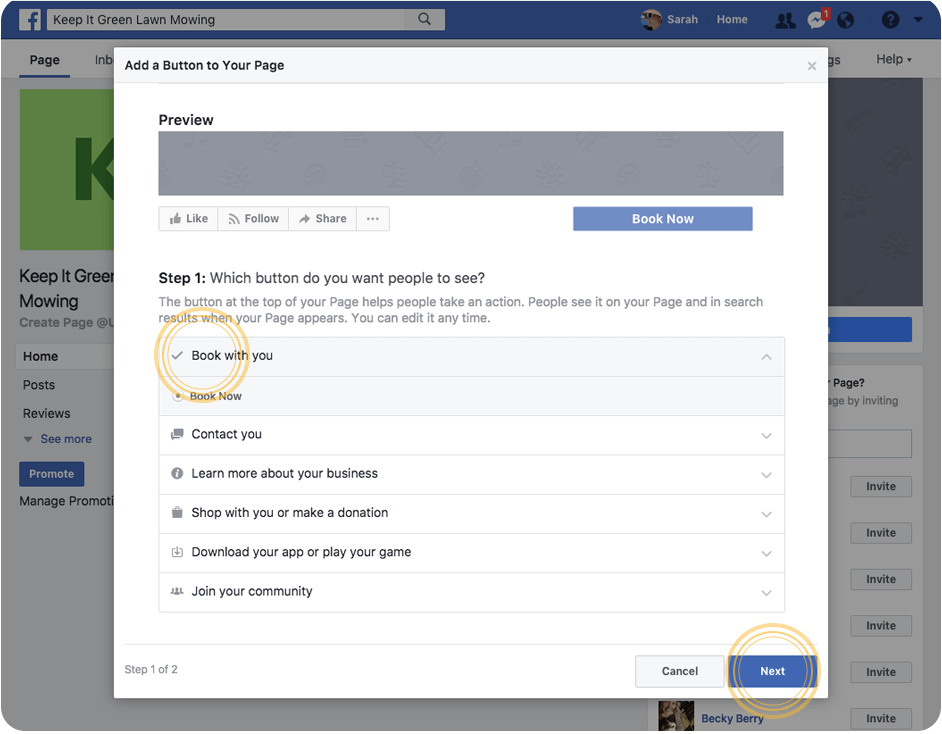
Task: Expand the Join your community section
Action: point(766,592)
